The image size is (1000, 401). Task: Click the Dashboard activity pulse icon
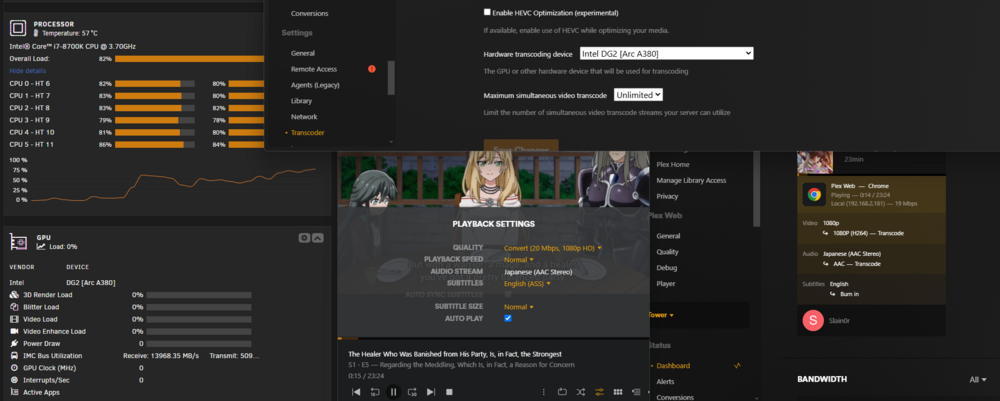(x=737, y=366)
